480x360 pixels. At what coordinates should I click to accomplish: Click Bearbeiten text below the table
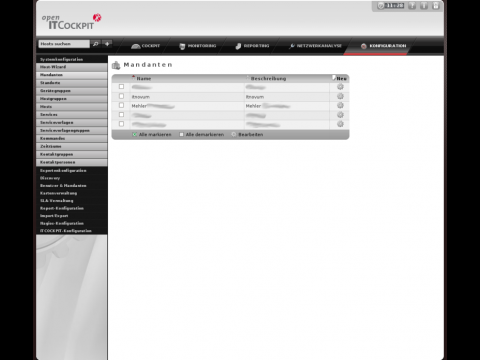coord(251,135)
